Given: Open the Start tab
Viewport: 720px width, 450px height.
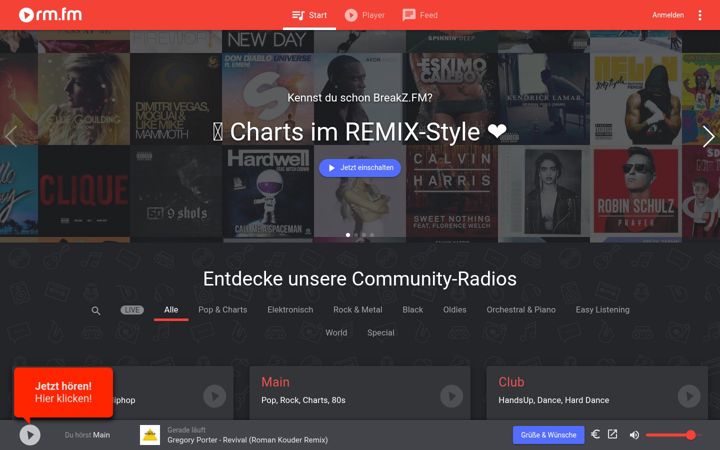Looking at the screenshot, I should pyautogui.click(x=309, y=15).
